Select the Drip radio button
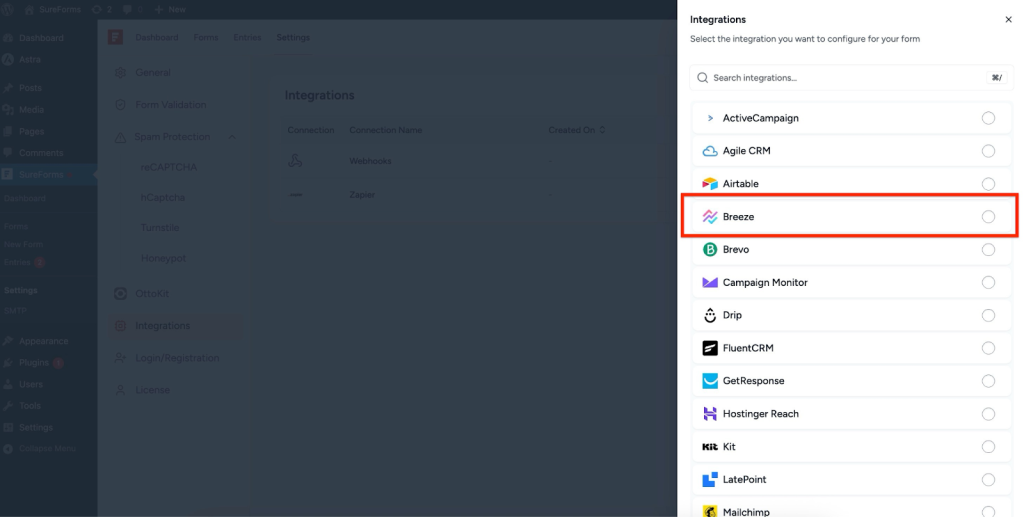Screen dimensions: 1024x517 [988, 315]
